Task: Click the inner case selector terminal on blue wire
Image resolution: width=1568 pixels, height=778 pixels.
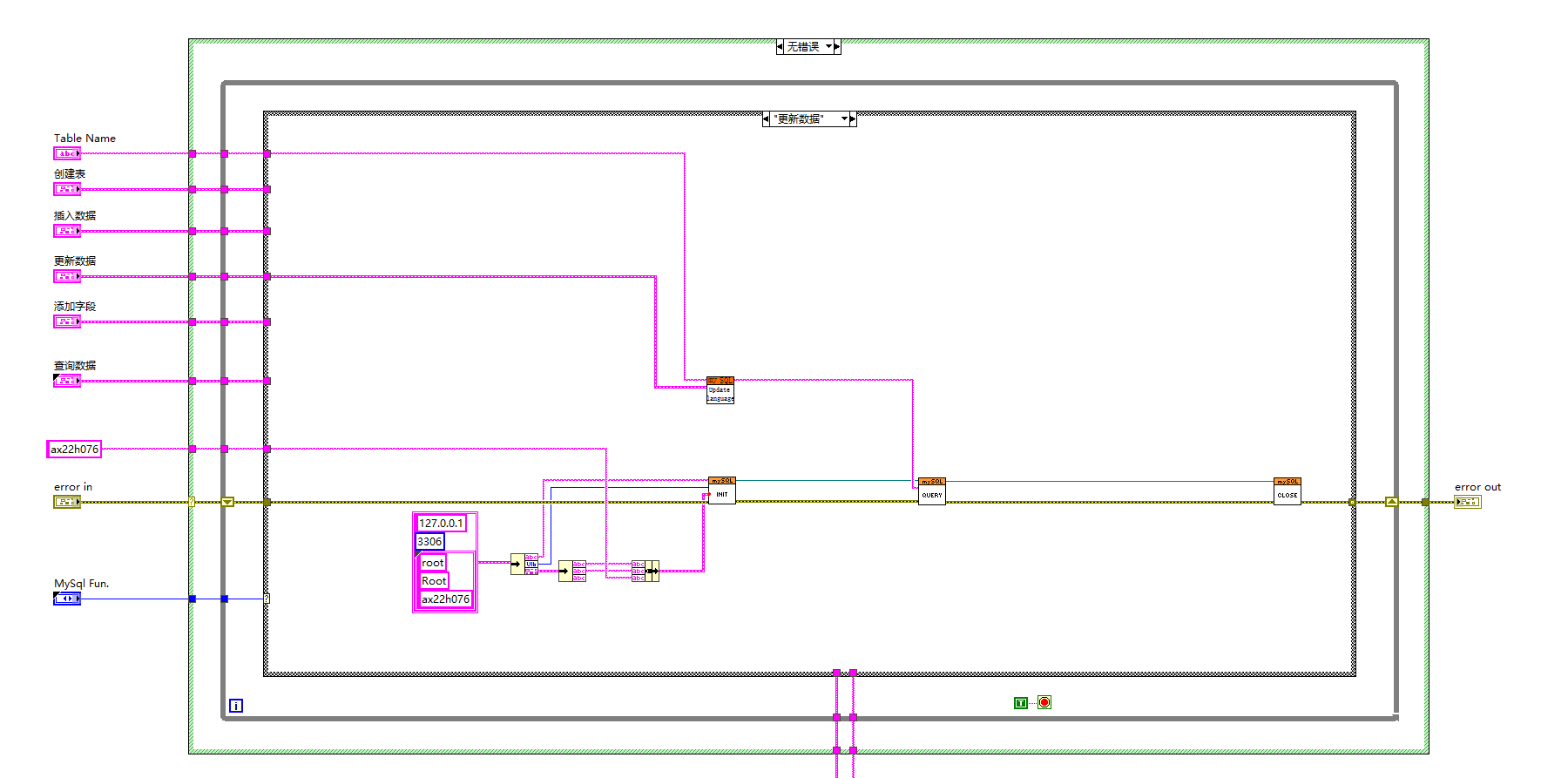Action: [x=267, y=599]
